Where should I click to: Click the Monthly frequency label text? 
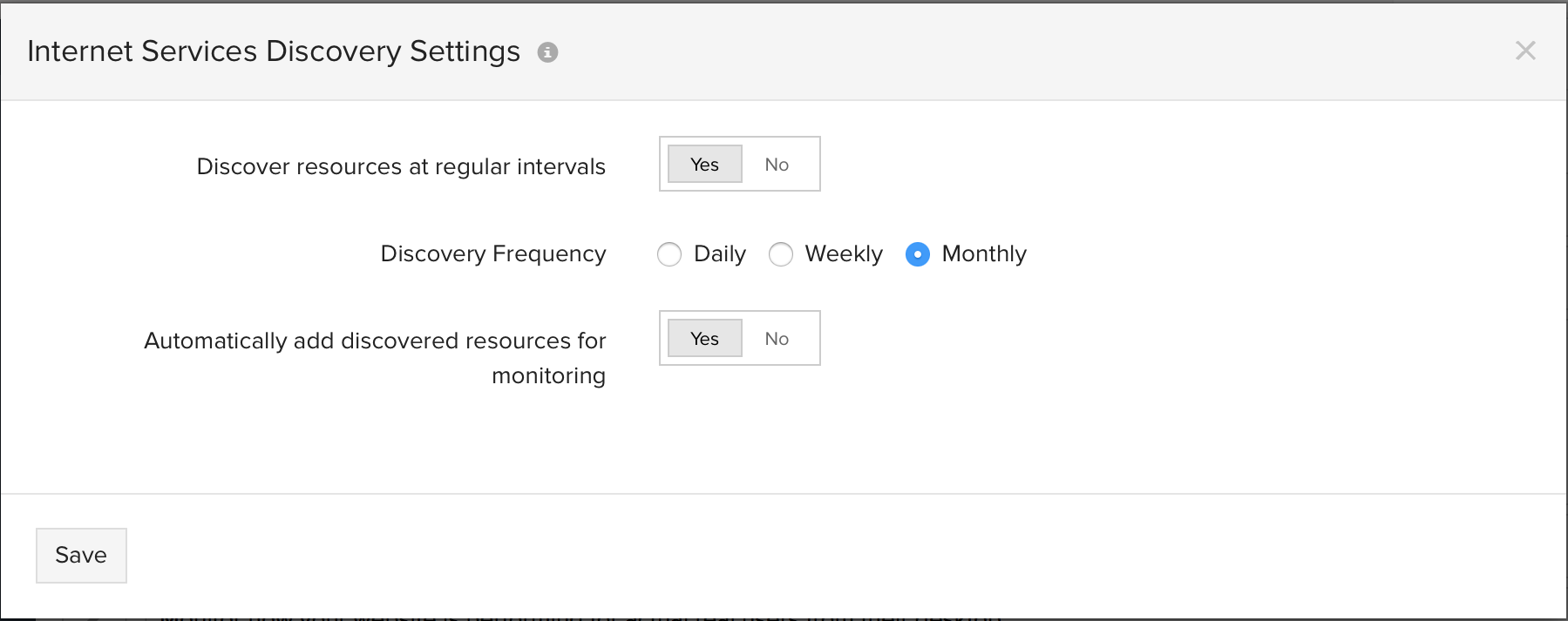(x=984, y=254)
